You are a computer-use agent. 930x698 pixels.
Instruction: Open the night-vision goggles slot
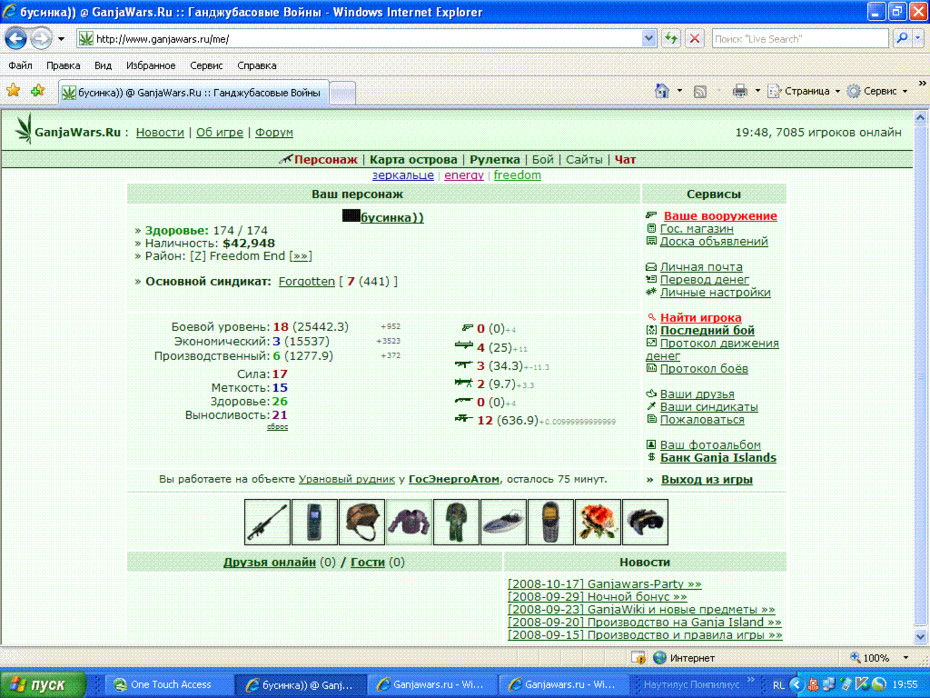click(645, 522)
